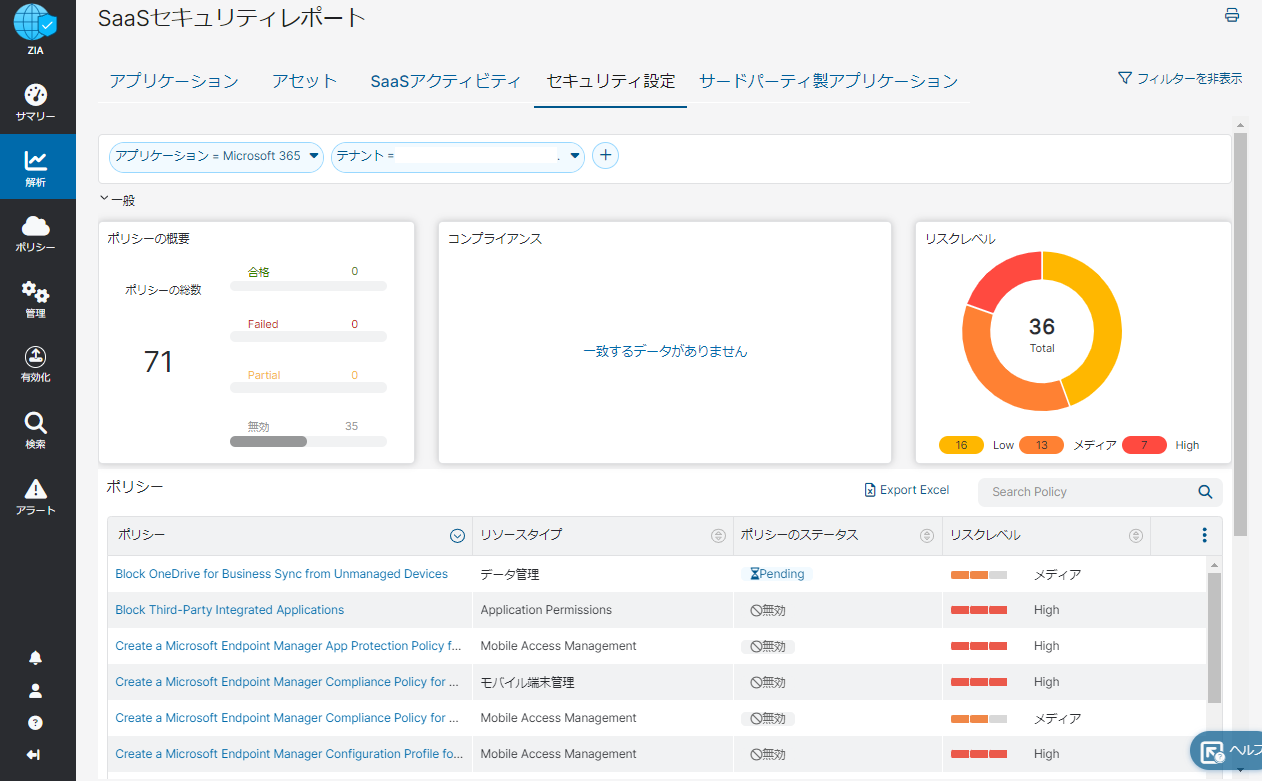Sort by リソースタイプ column
Viewport: 1262px width, 781px height.
point(717,536)
